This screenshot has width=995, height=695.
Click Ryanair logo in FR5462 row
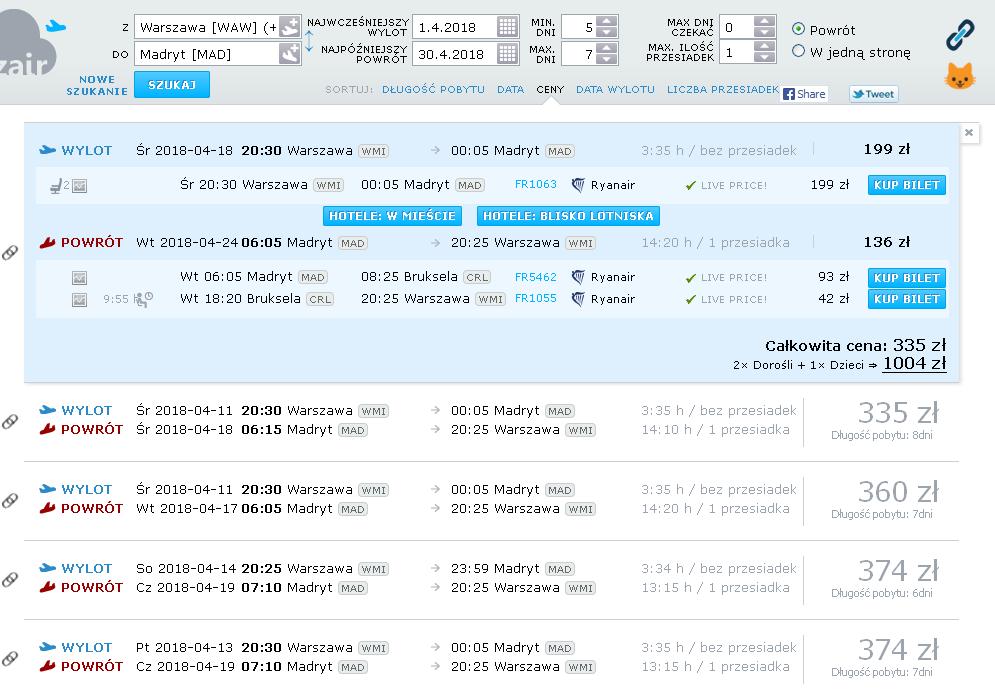(577, 277)
